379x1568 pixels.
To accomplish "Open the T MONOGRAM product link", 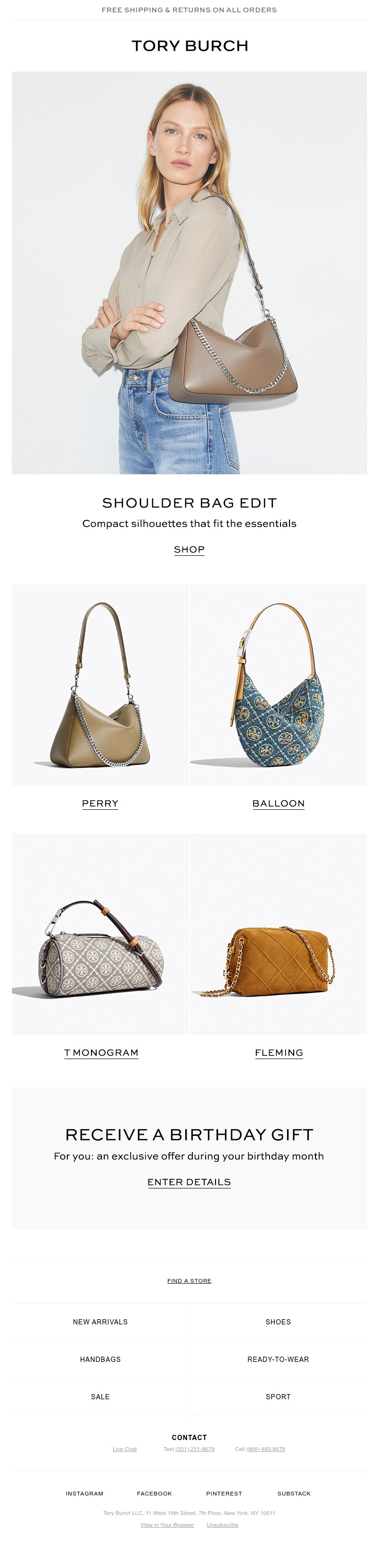I will pyautogui.click(x=101, y=1052).
